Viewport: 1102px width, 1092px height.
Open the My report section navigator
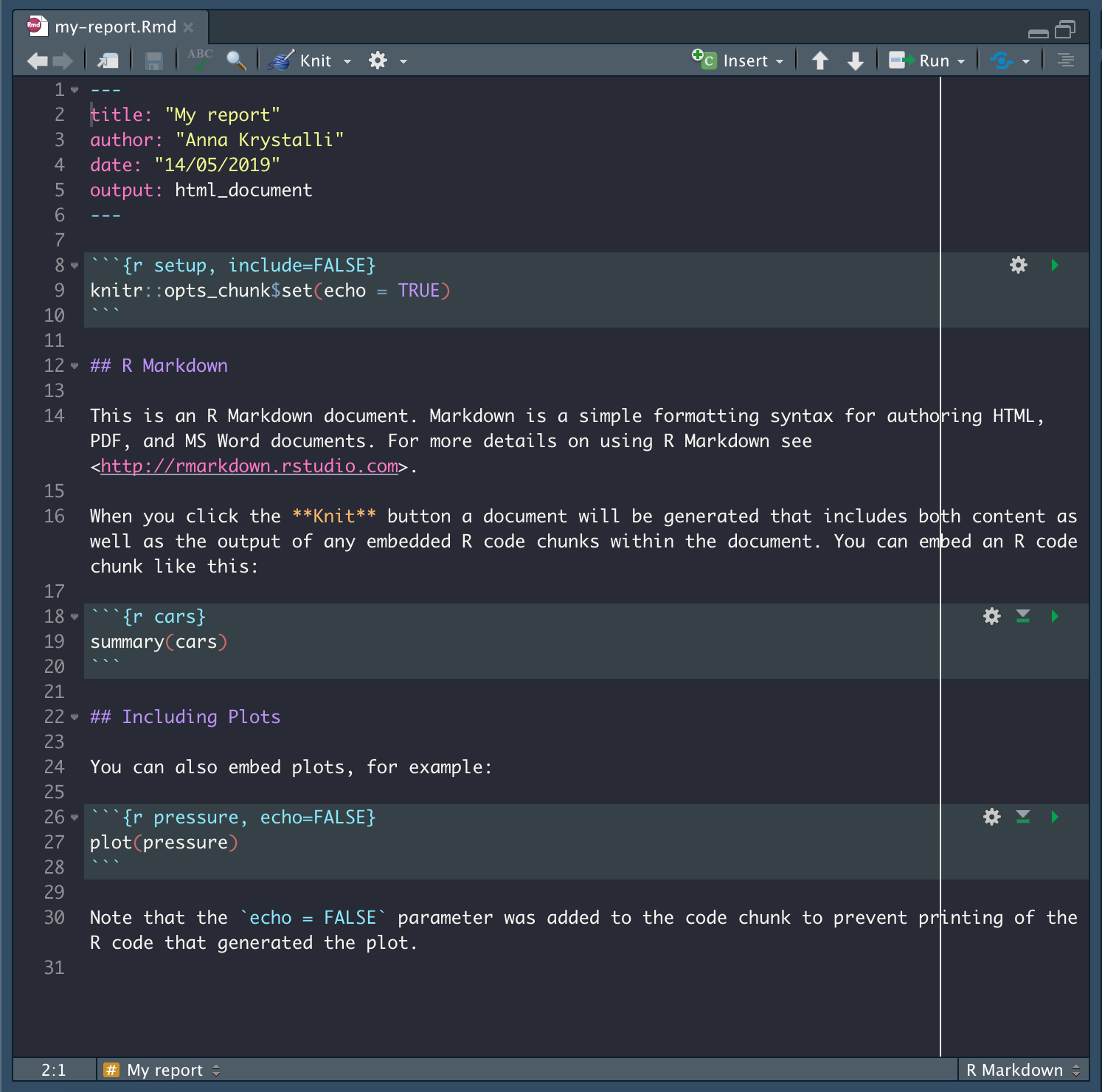(x=162, y=1070)
